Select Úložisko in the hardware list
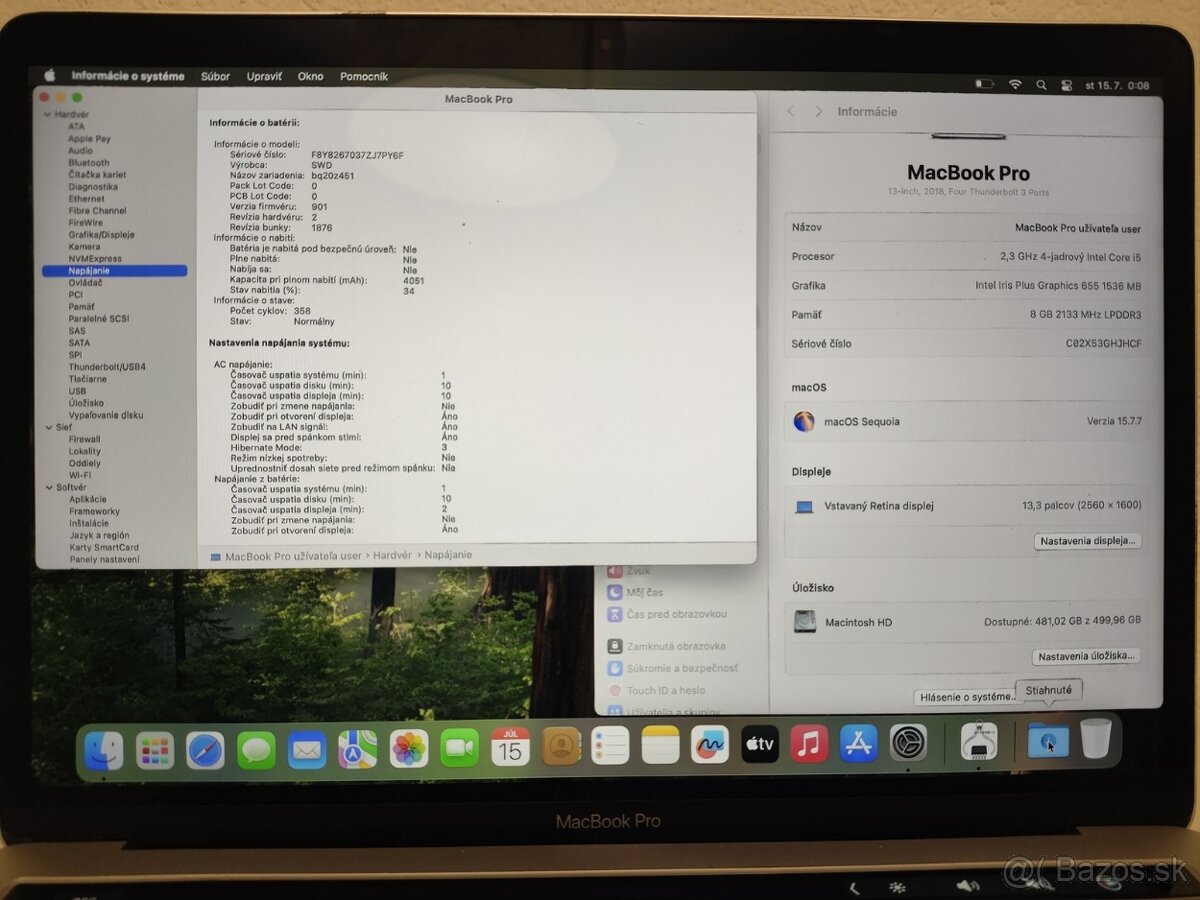Image resolution: width=1200 pixels, height=900 pixels. [x=86, y=402]
